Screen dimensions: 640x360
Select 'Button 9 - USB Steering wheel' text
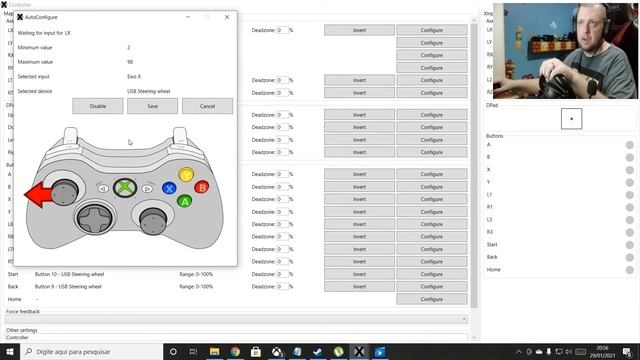[x=68, y=287]
